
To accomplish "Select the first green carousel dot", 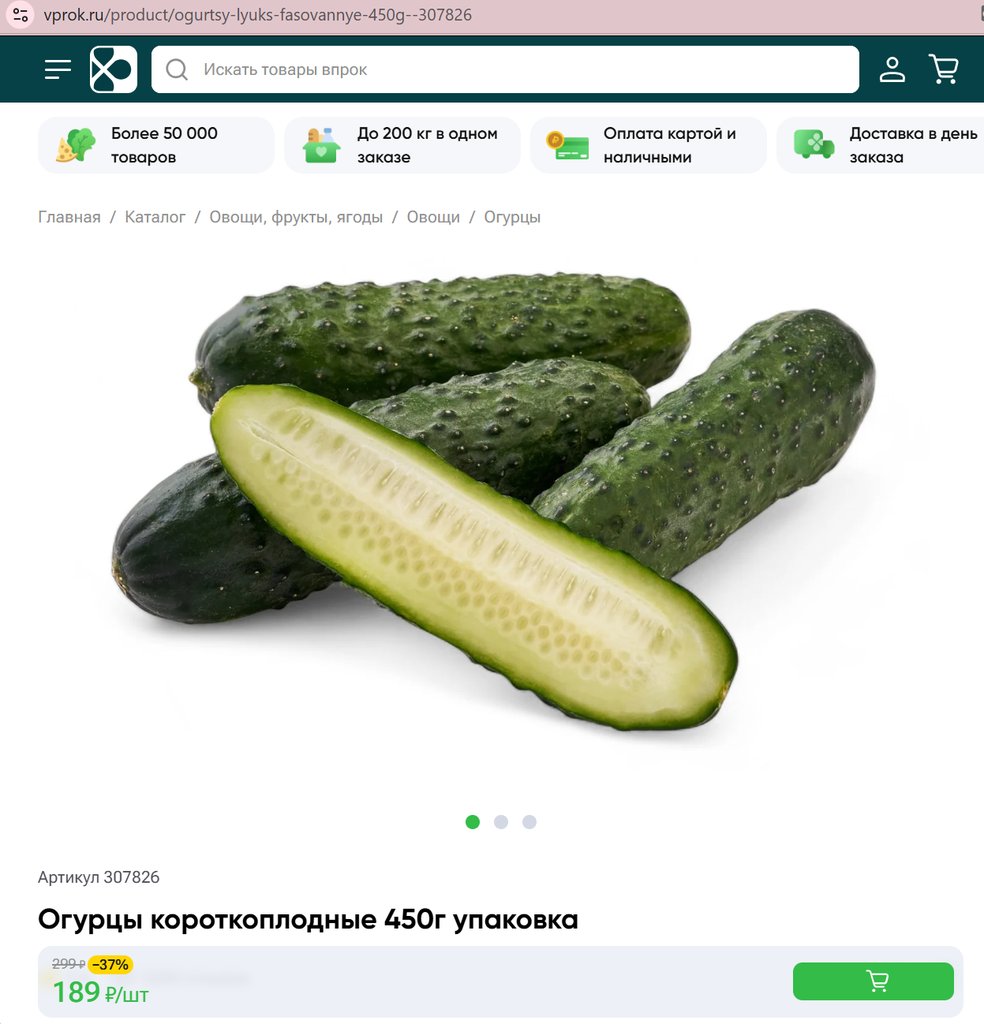I will pyautogui.click(x=473, y=822).
